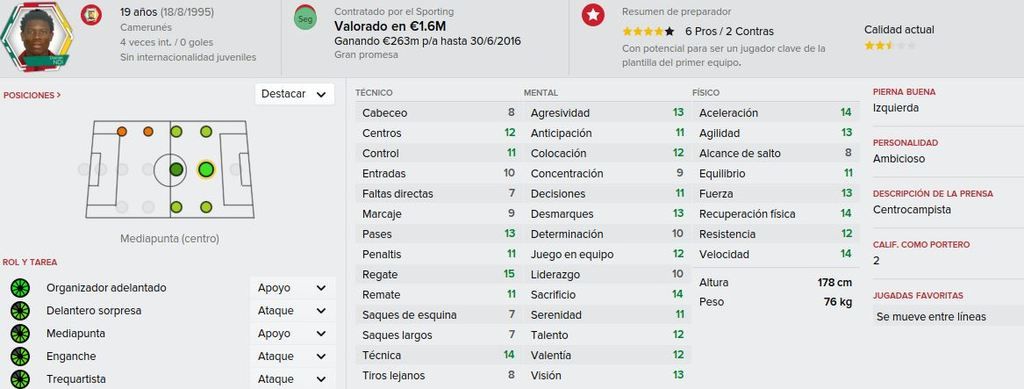Open Ataque dropdown for Delantero sorpresa
Screen dimensions: 1024x389
point(292,311)
